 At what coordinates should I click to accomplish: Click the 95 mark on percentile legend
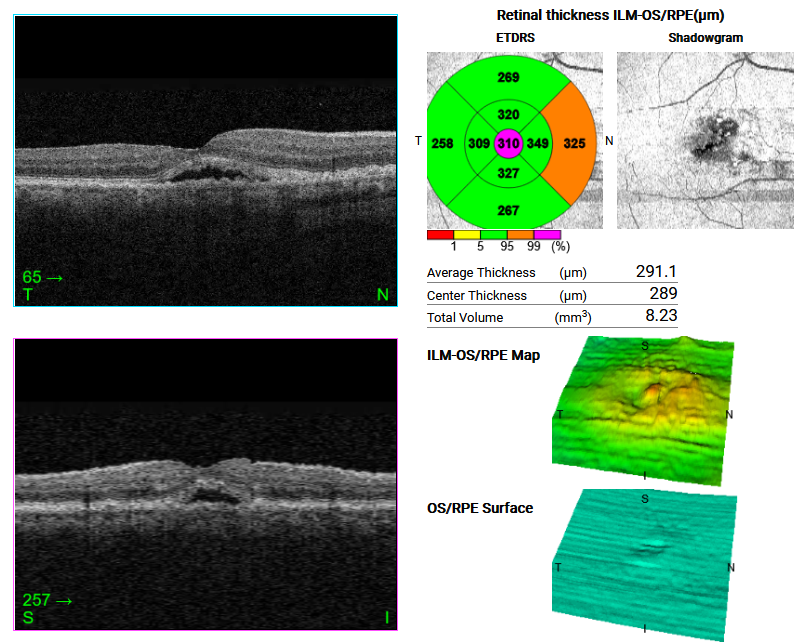click(x=507, y=247)
